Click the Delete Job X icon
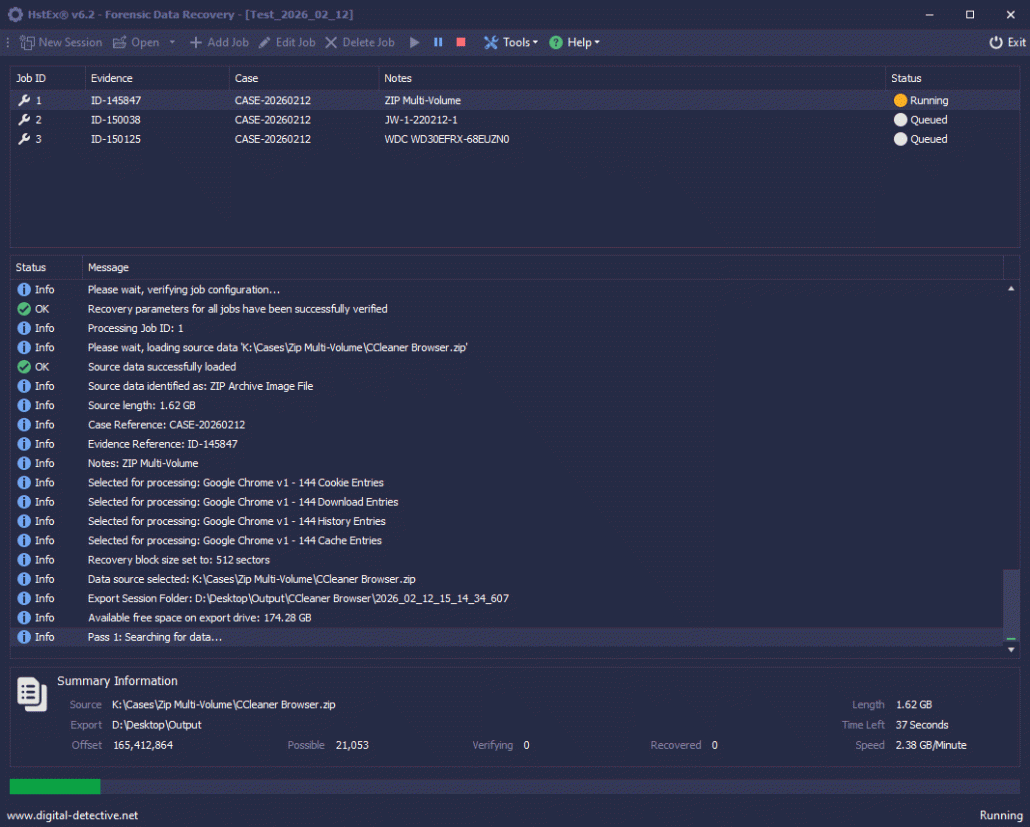1030x827 pixels. tap(332, 43)
